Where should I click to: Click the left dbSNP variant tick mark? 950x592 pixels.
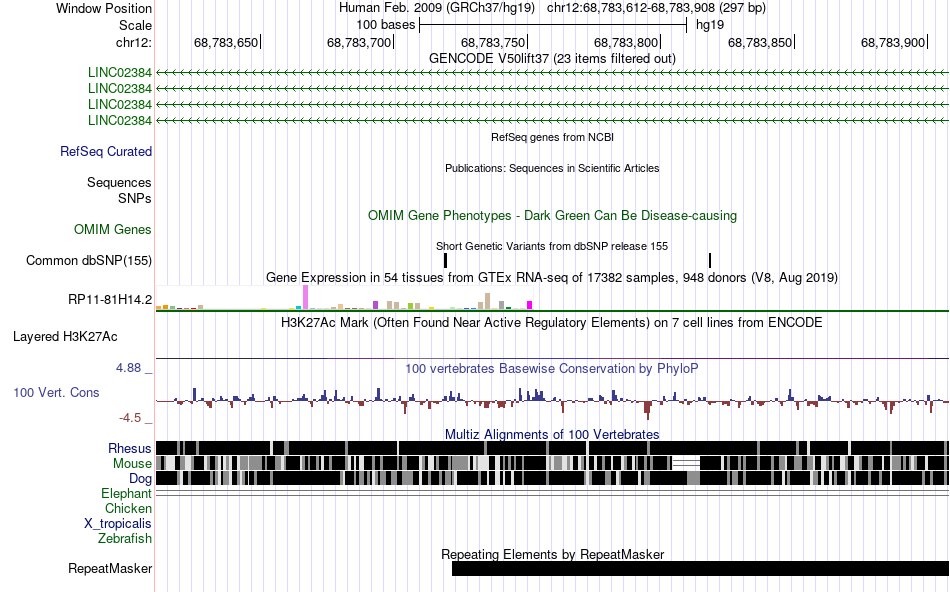pyautogui.click(x=445, y=261)
